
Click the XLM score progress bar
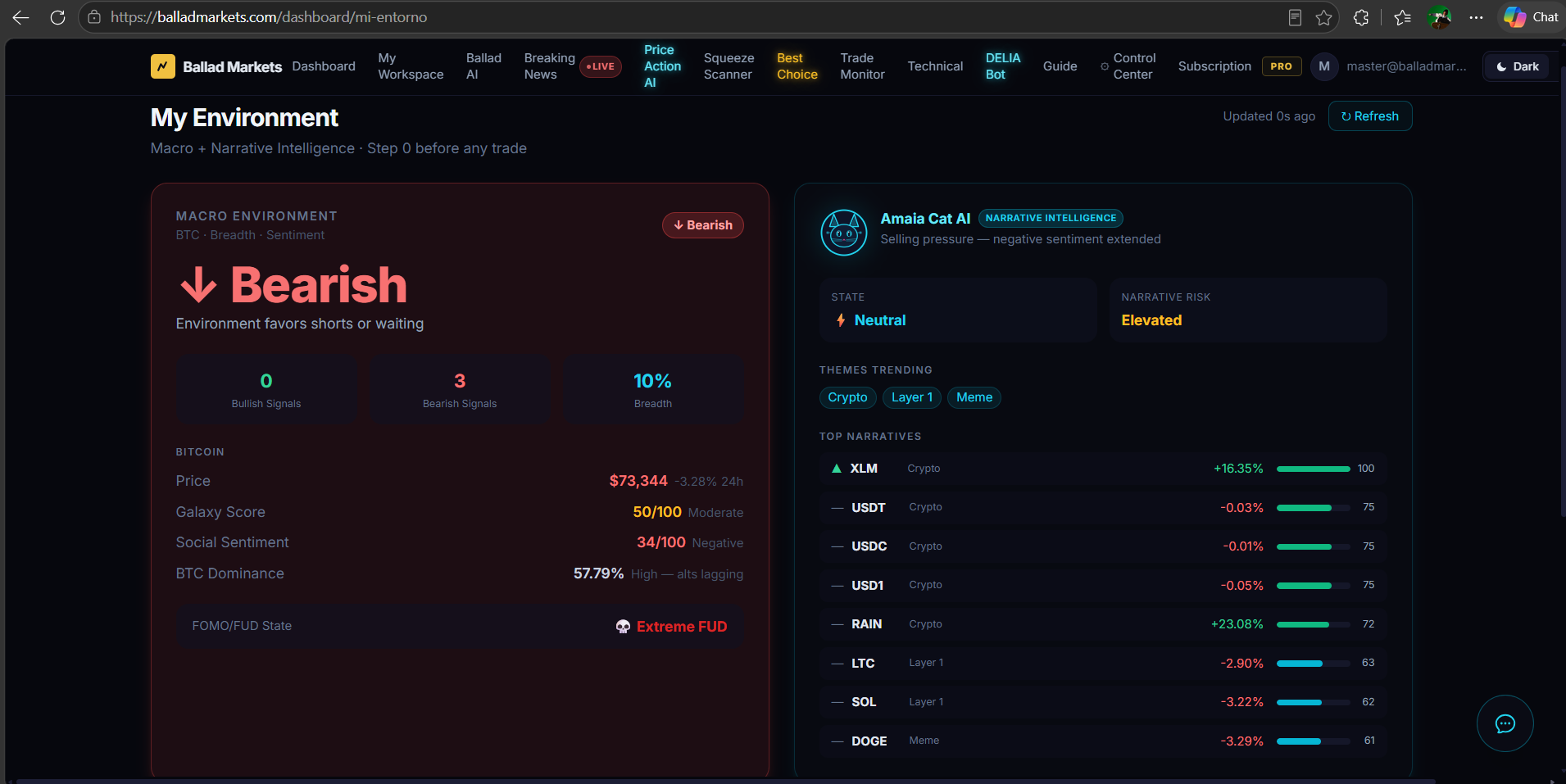tap(1314, 469)
